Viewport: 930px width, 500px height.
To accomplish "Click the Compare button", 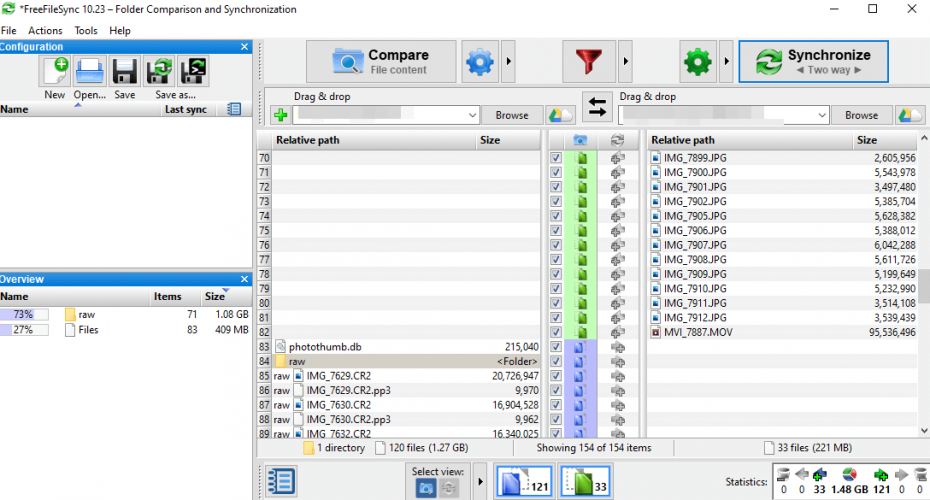I will (381, 62).
